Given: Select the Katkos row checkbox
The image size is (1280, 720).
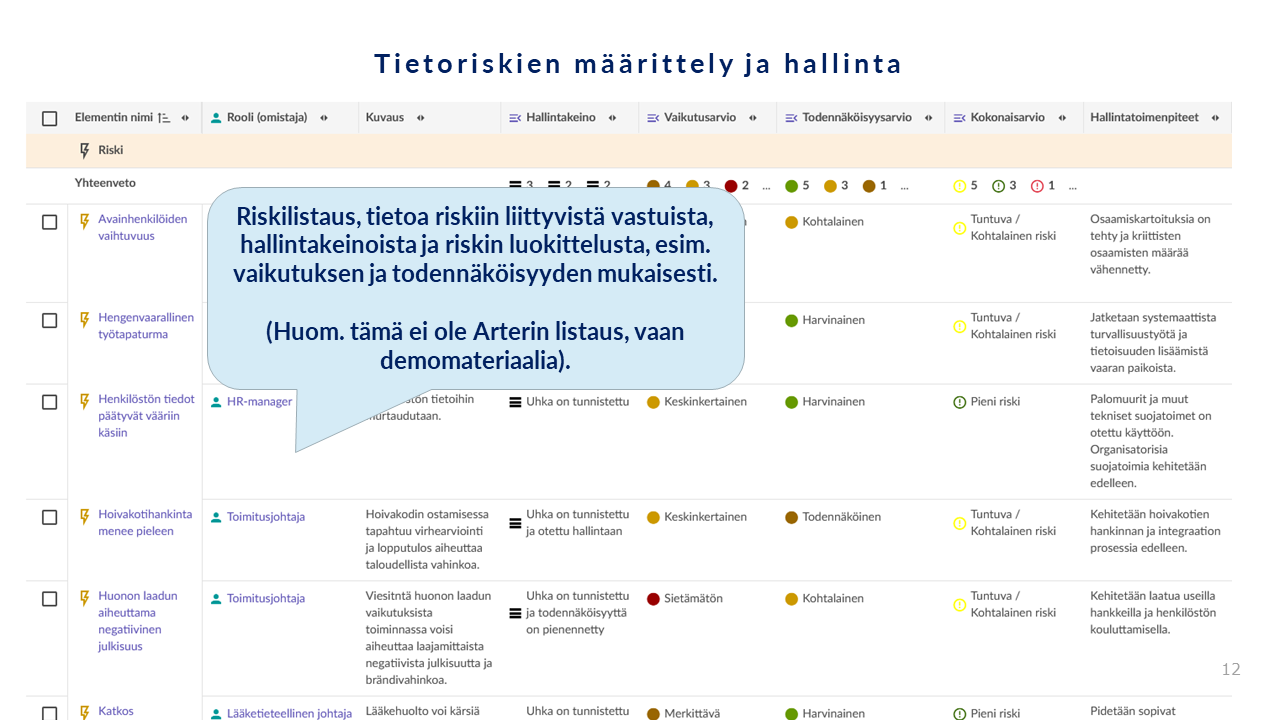Looking at the screenshot, I should point(49,713).
